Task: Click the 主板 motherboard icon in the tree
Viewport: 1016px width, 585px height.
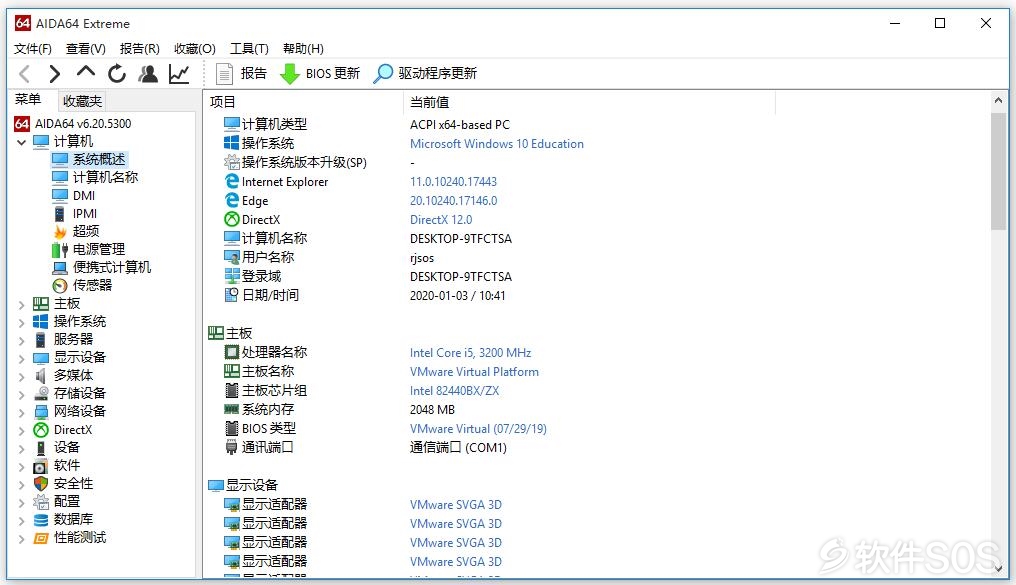Action: point(41,304)
